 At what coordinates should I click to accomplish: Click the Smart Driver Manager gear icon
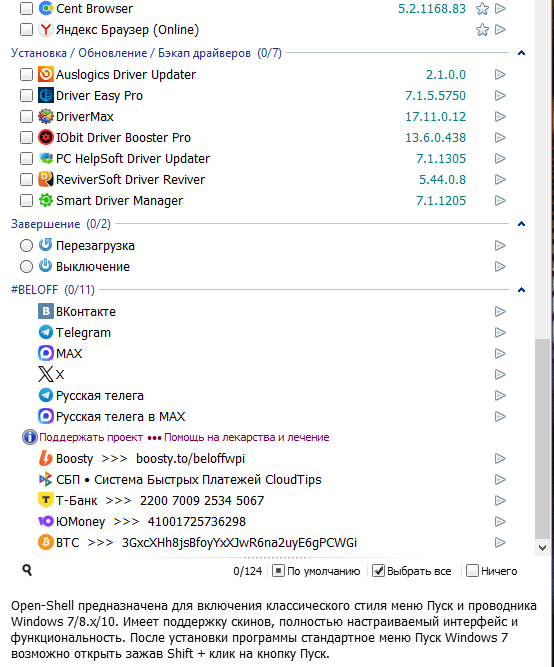point(46,200)
